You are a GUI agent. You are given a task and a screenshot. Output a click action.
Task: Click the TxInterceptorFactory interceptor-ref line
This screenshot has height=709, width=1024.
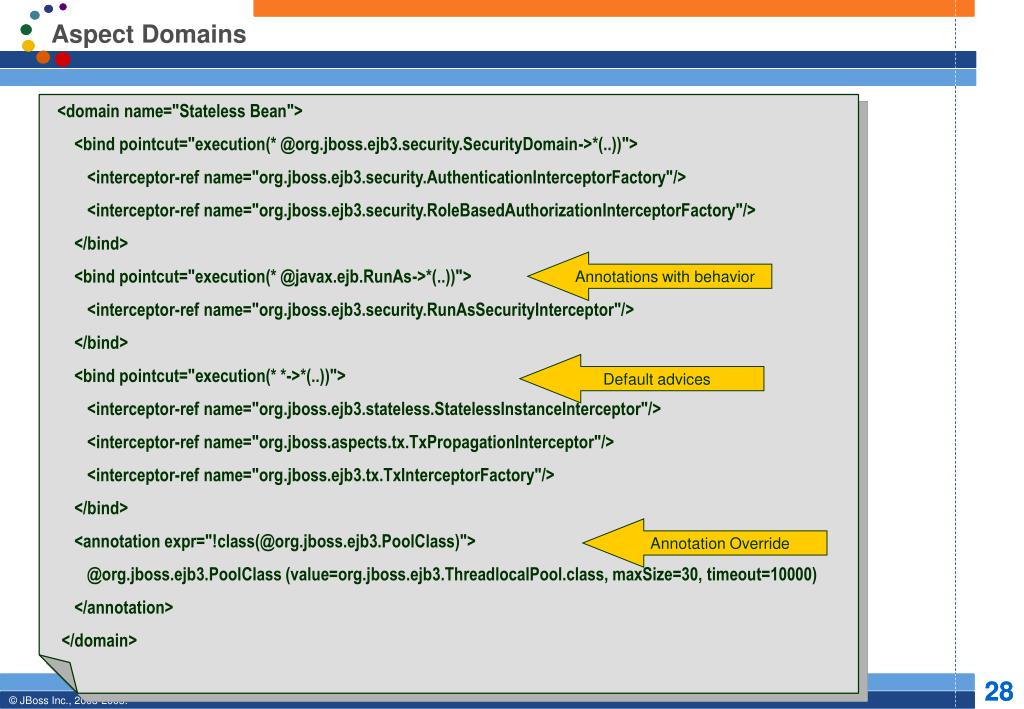321,475
